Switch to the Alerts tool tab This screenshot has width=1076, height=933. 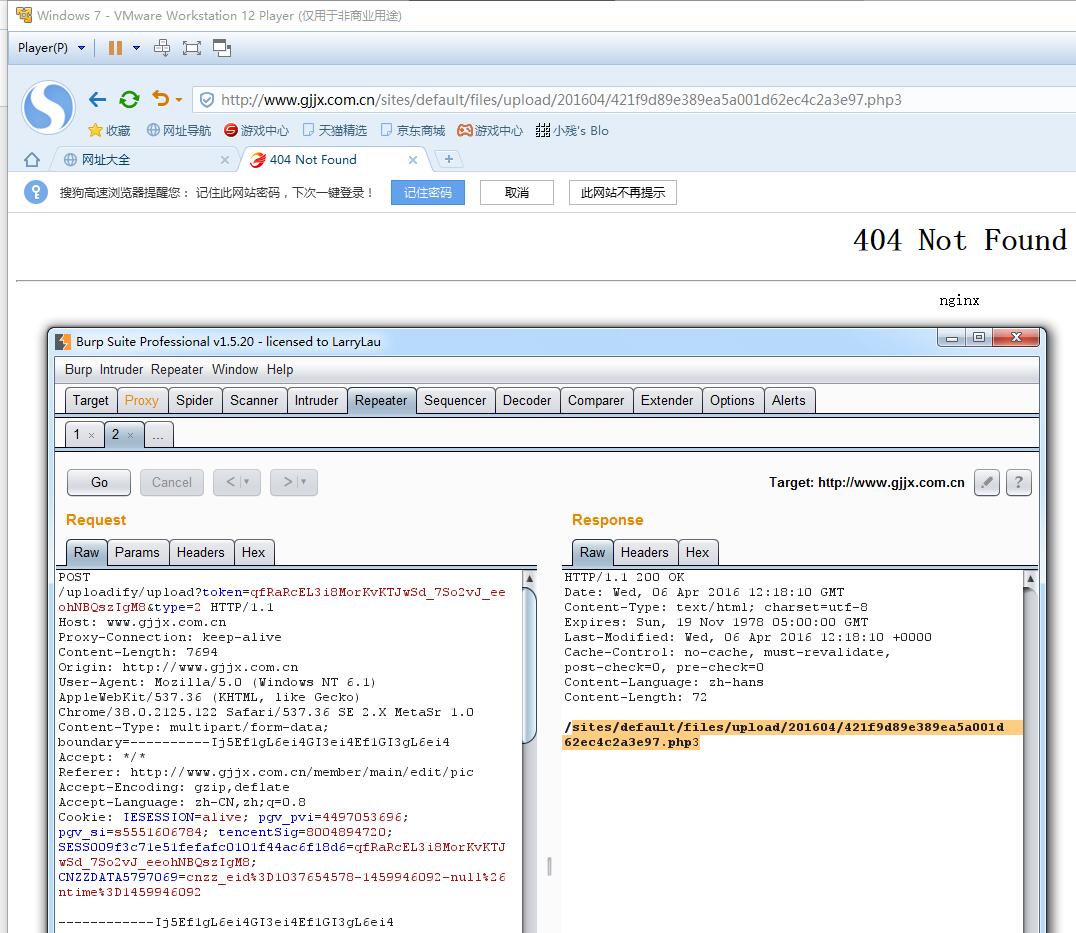(788, 401)
